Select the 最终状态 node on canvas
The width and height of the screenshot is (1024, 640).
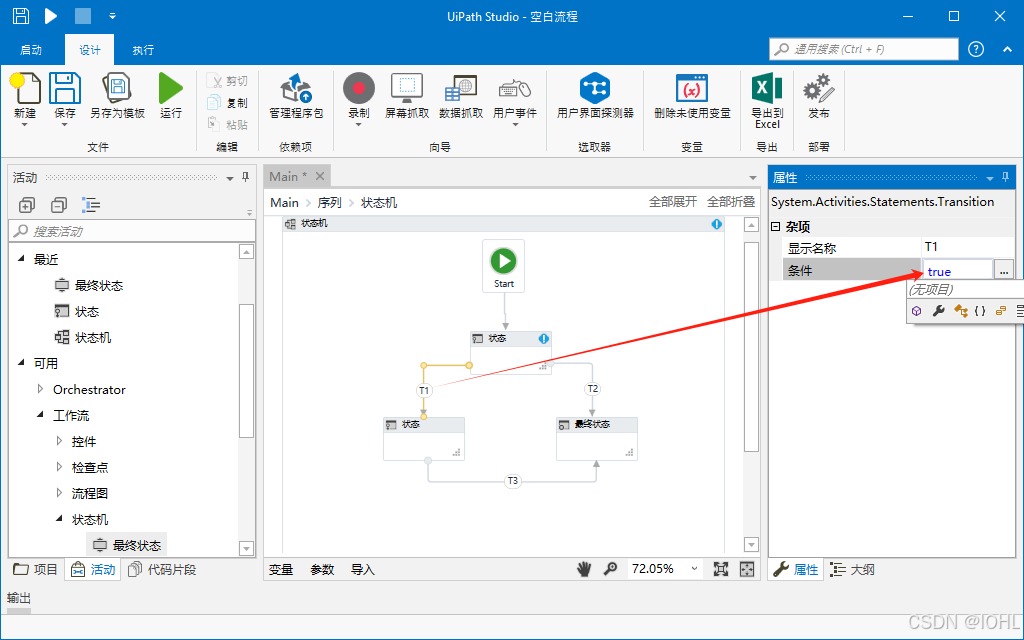597,439
